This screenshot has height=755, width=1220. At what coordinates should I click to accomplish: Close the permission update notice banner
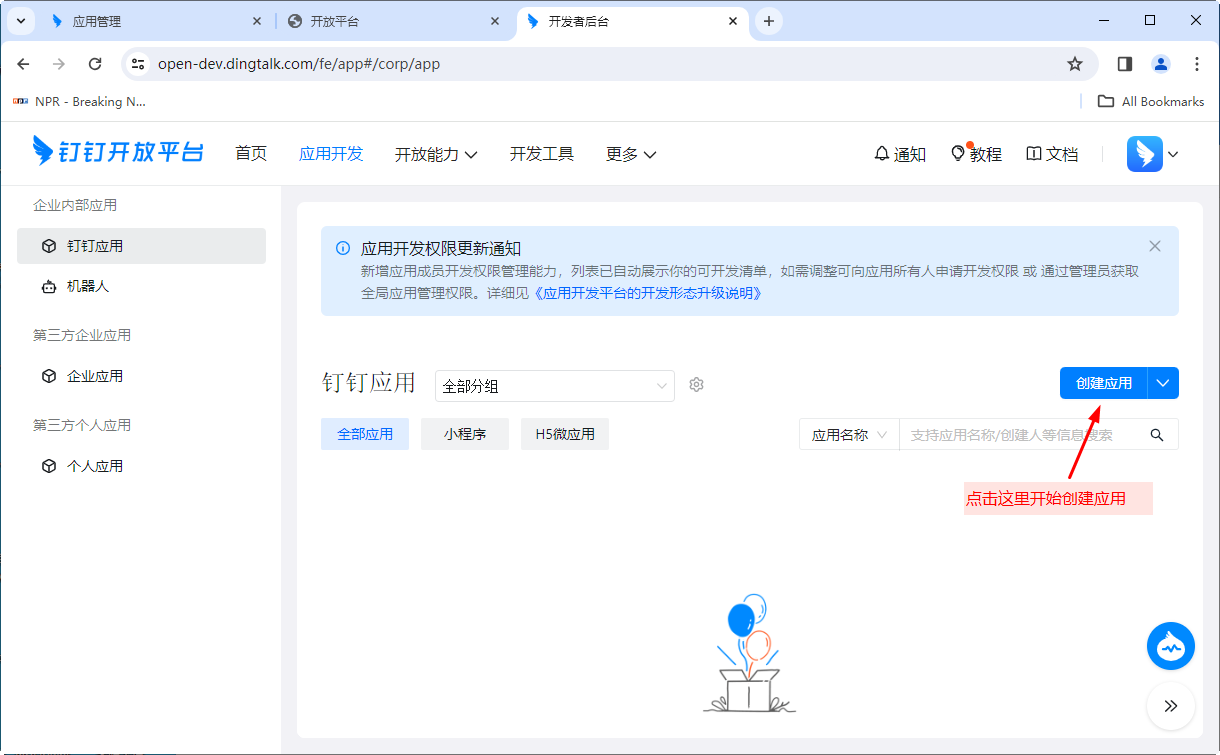pos(1155,246)
